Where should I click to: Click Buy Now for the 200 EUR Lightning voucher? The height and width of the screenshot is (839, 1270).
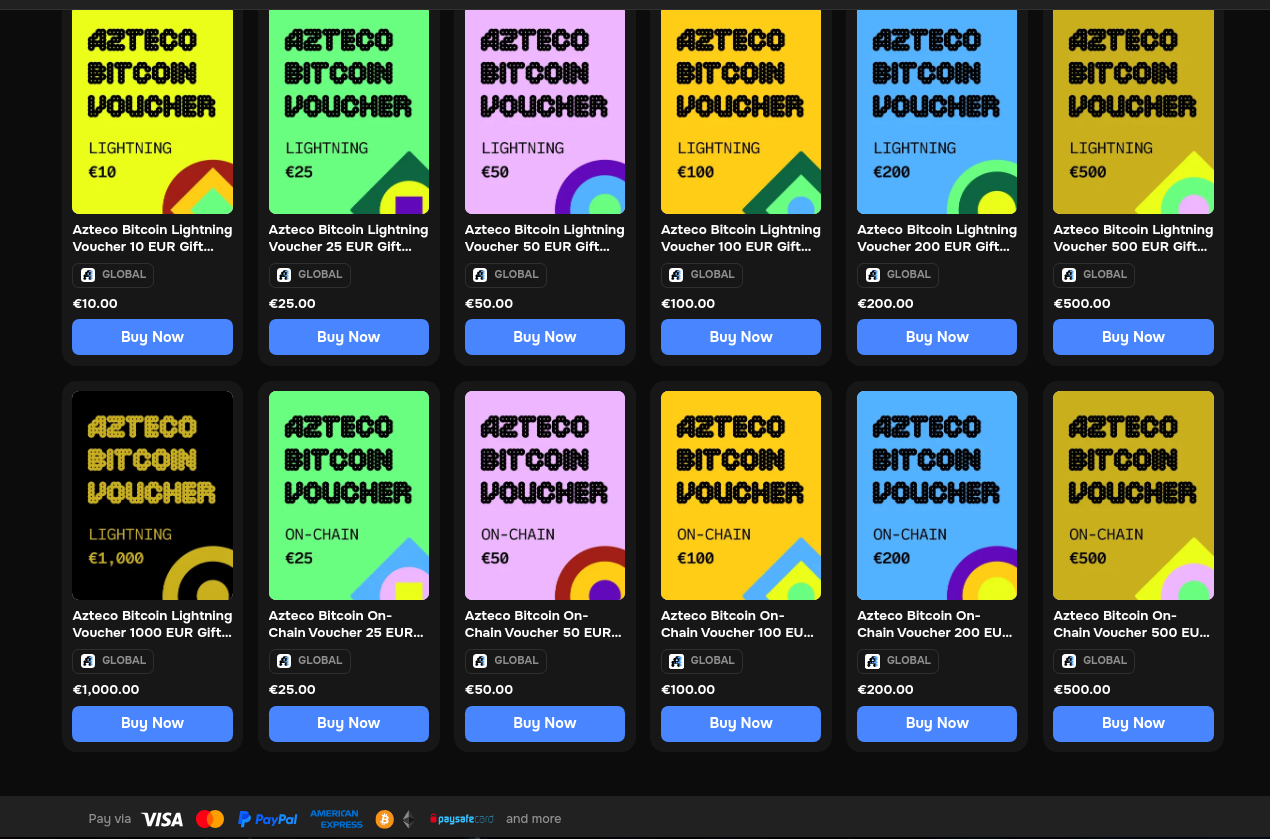[936, 337]
